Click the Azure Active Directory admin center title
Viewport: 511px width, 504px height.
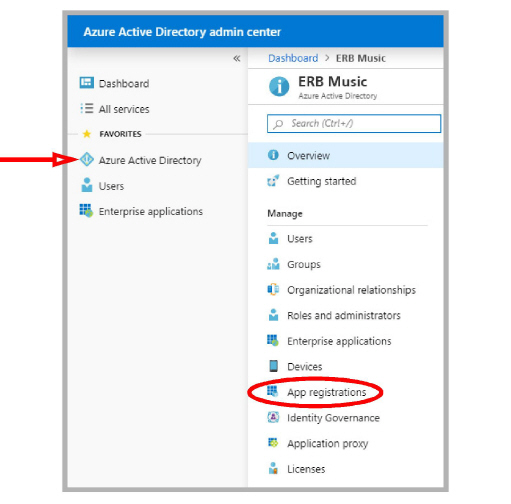pos(182,32)
